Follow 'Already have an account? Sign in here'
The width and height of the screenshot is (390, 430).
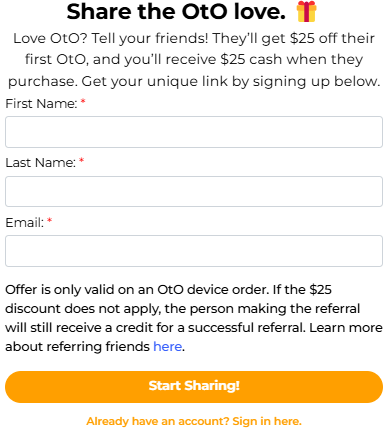(x=194, y=421)
